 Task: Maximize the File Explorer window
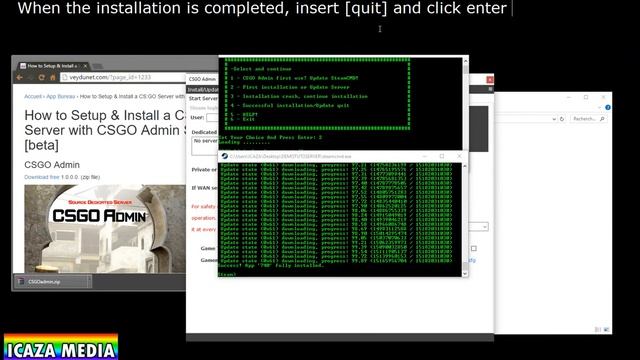click(x=586, y=97)
